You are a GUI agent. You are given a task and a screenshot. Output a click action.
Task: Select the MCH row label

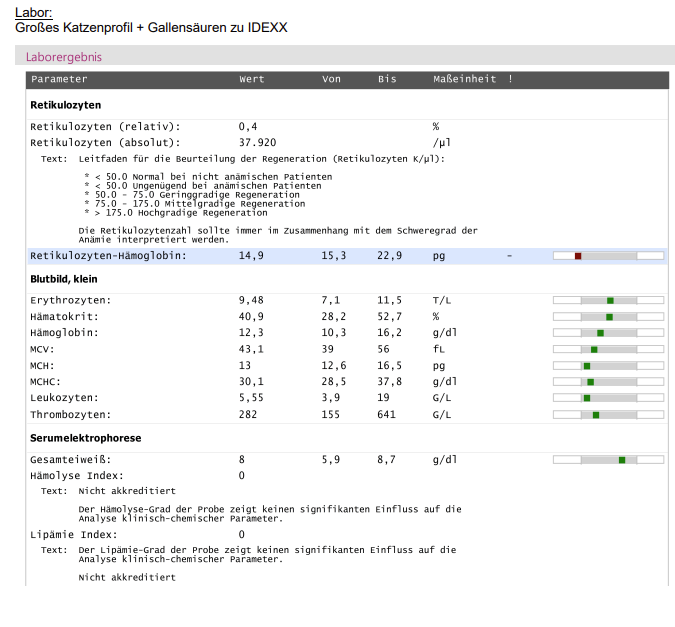click(x=42, y=366)
